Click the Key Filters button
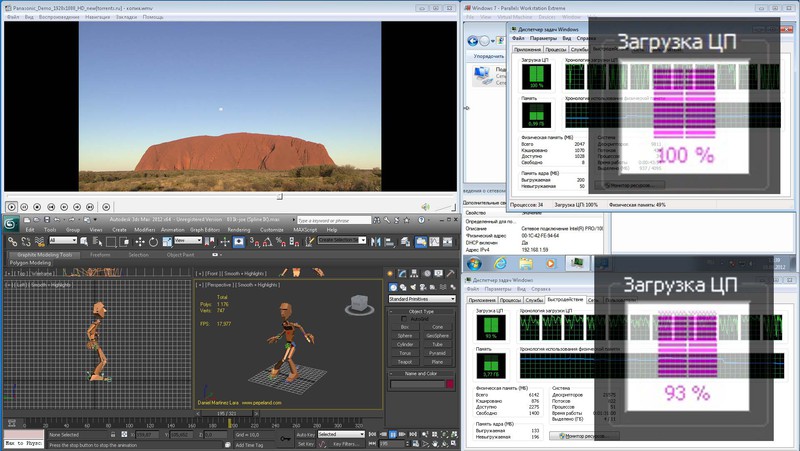Screen dimensions: 800x451 (x=348, y=443)
